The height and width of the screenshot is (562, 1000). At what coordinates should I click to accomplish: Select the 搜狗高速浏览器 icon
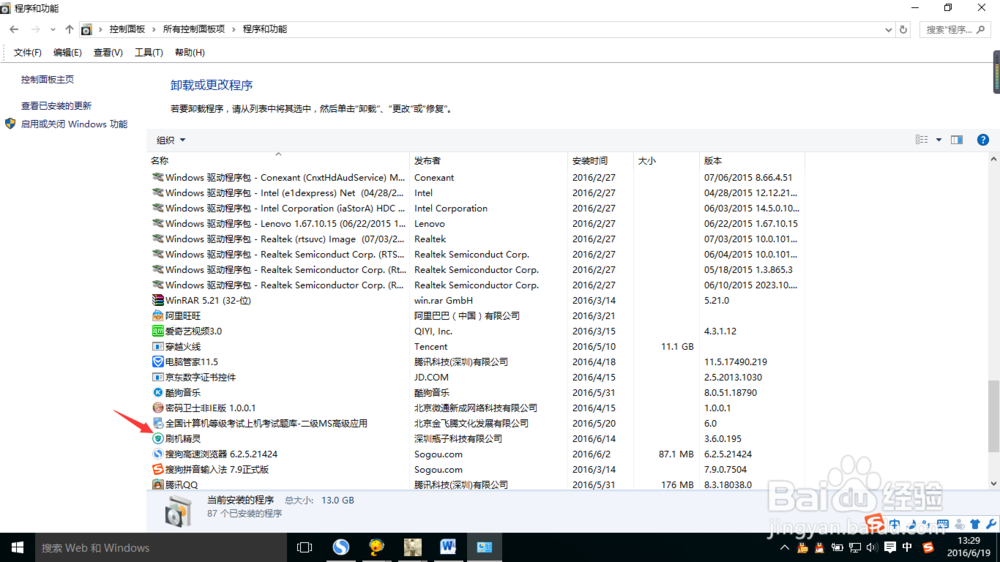coord(158,454)
